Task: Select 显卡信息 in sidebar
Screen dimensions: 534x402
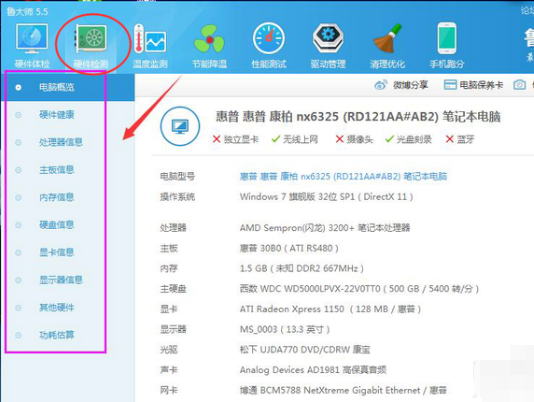Action: click(x=57, y=252)
